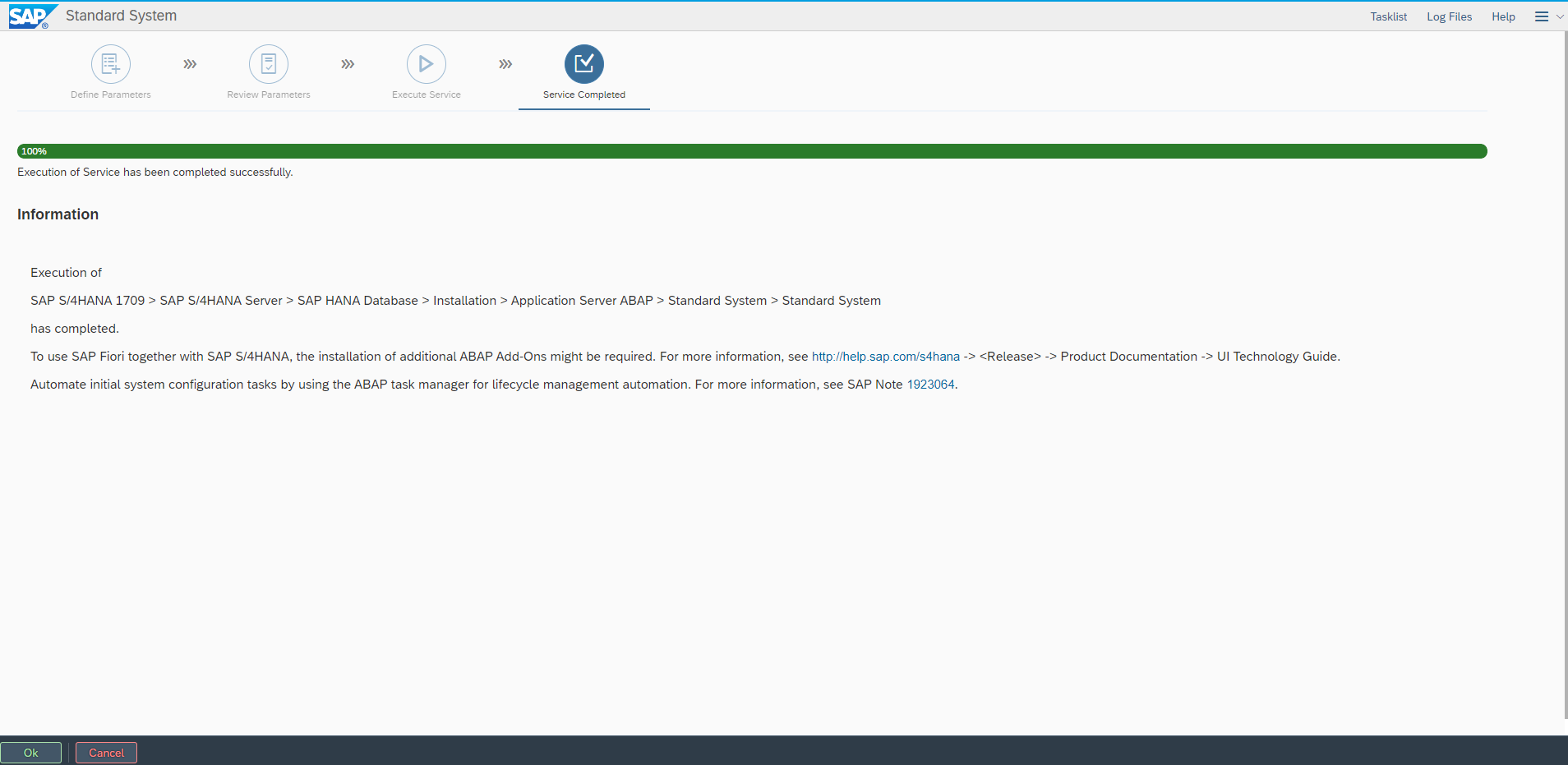The image size is (1568, 765).
Task: Click the SAP logo
Action: (x=31, y=16)
